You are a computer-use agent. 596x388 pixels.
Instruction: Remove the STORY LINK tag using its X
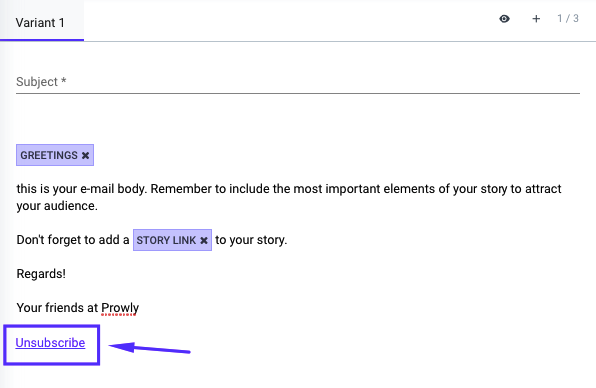tap(204, 241)
